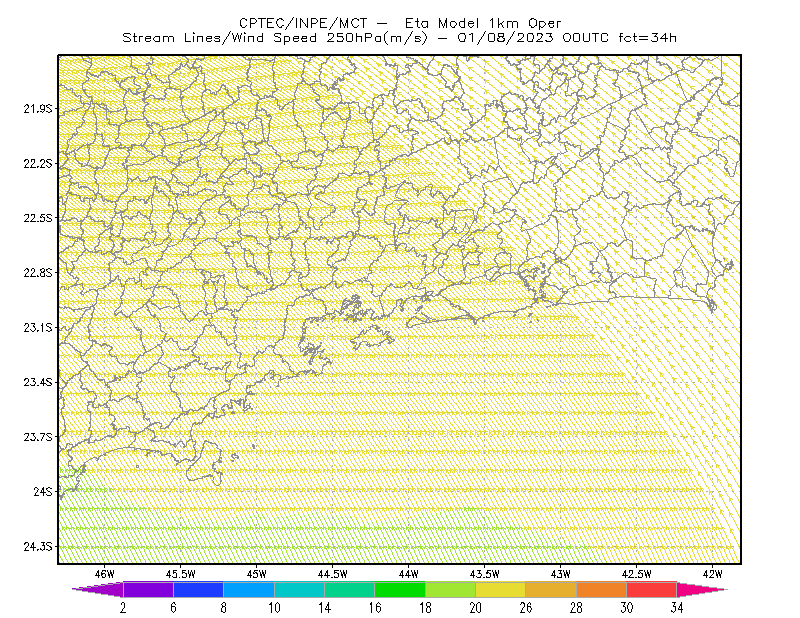This screenshot has height=618, width=800.
Task: Click the bright green 16-18 swatch
Action: (x=400, y=589)
